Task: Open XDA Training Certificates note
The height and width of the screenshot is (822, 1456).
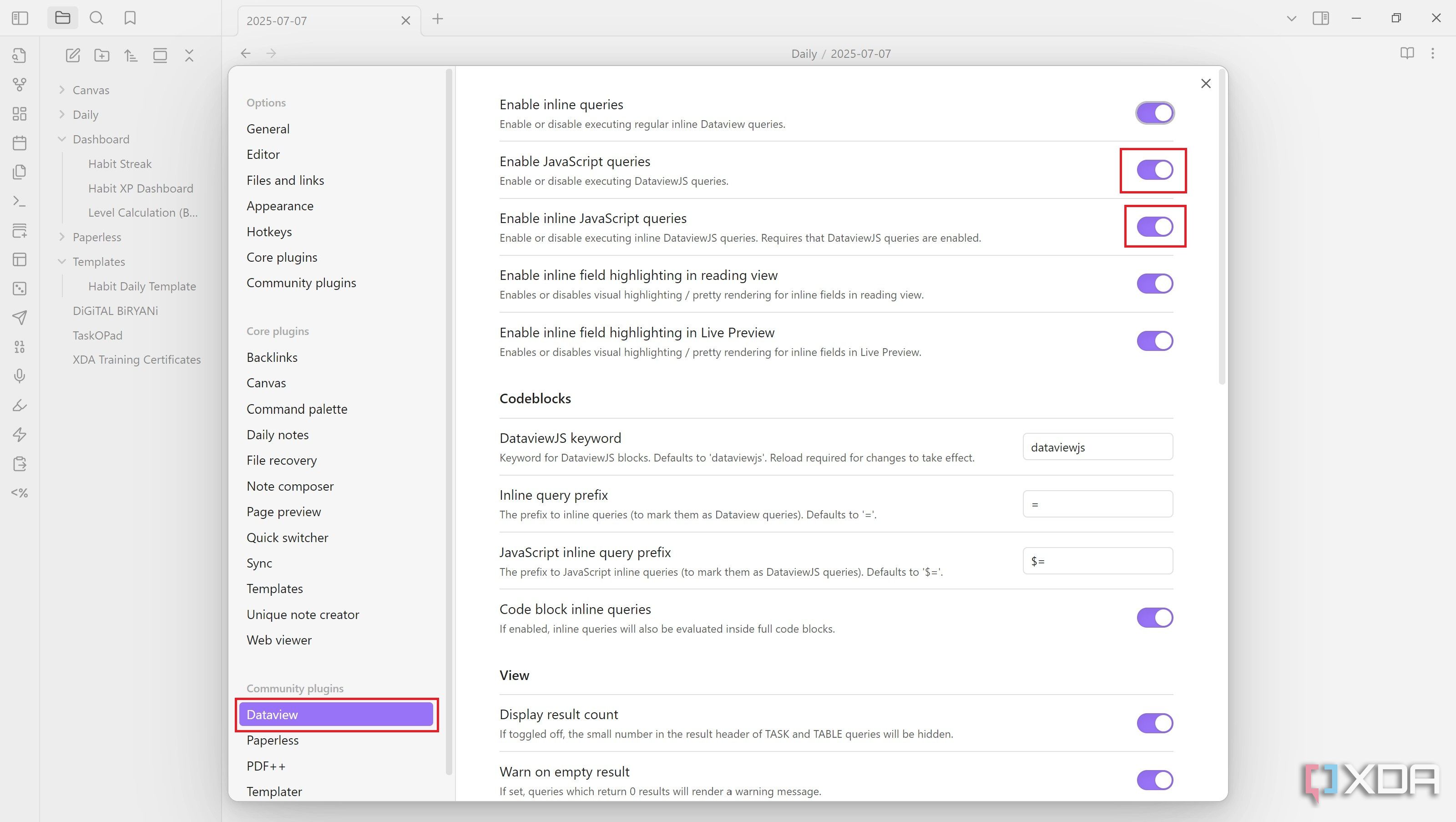Action: click(137, 360)
